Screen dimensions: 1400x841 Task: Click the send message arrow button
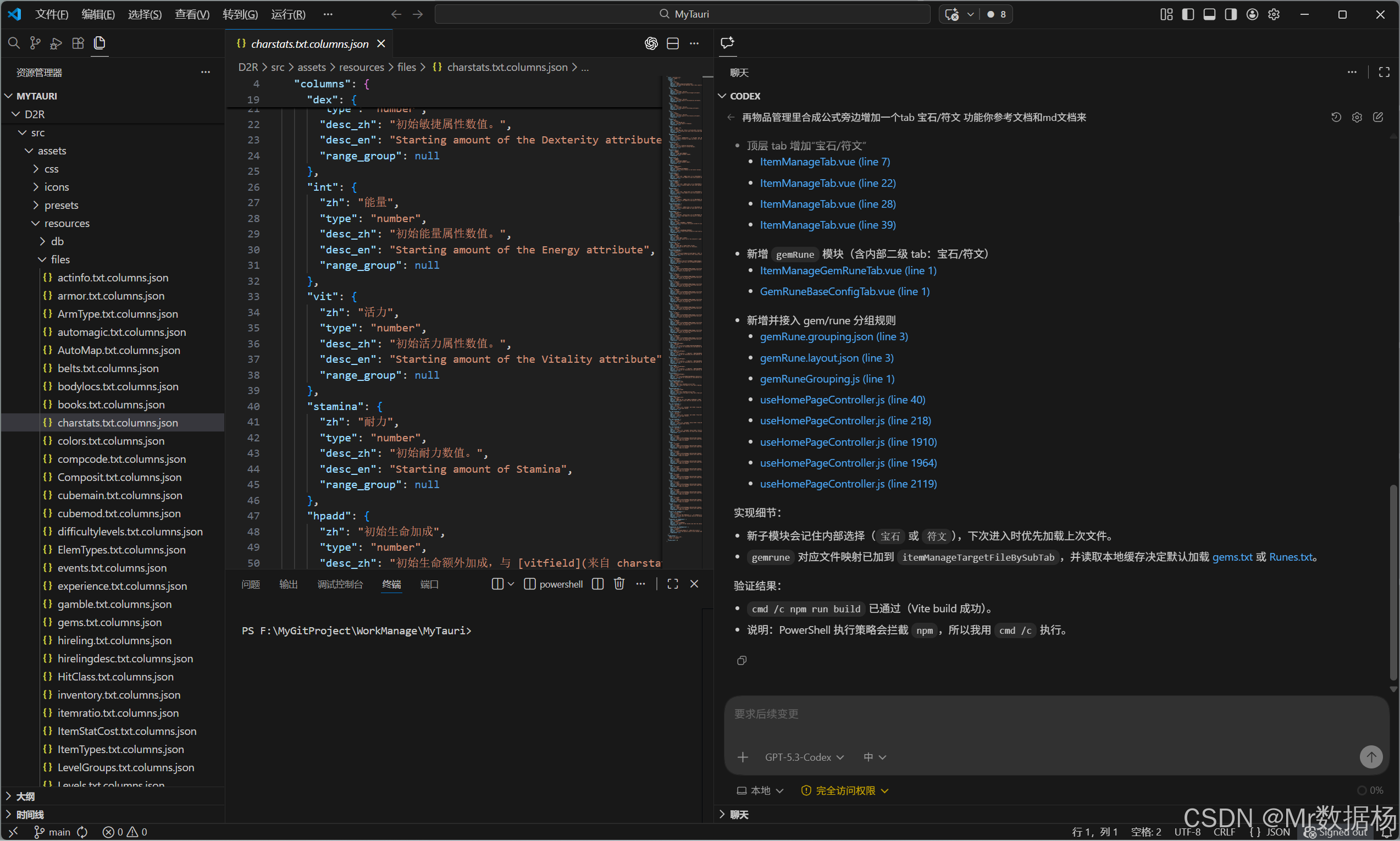[1370, 756]
